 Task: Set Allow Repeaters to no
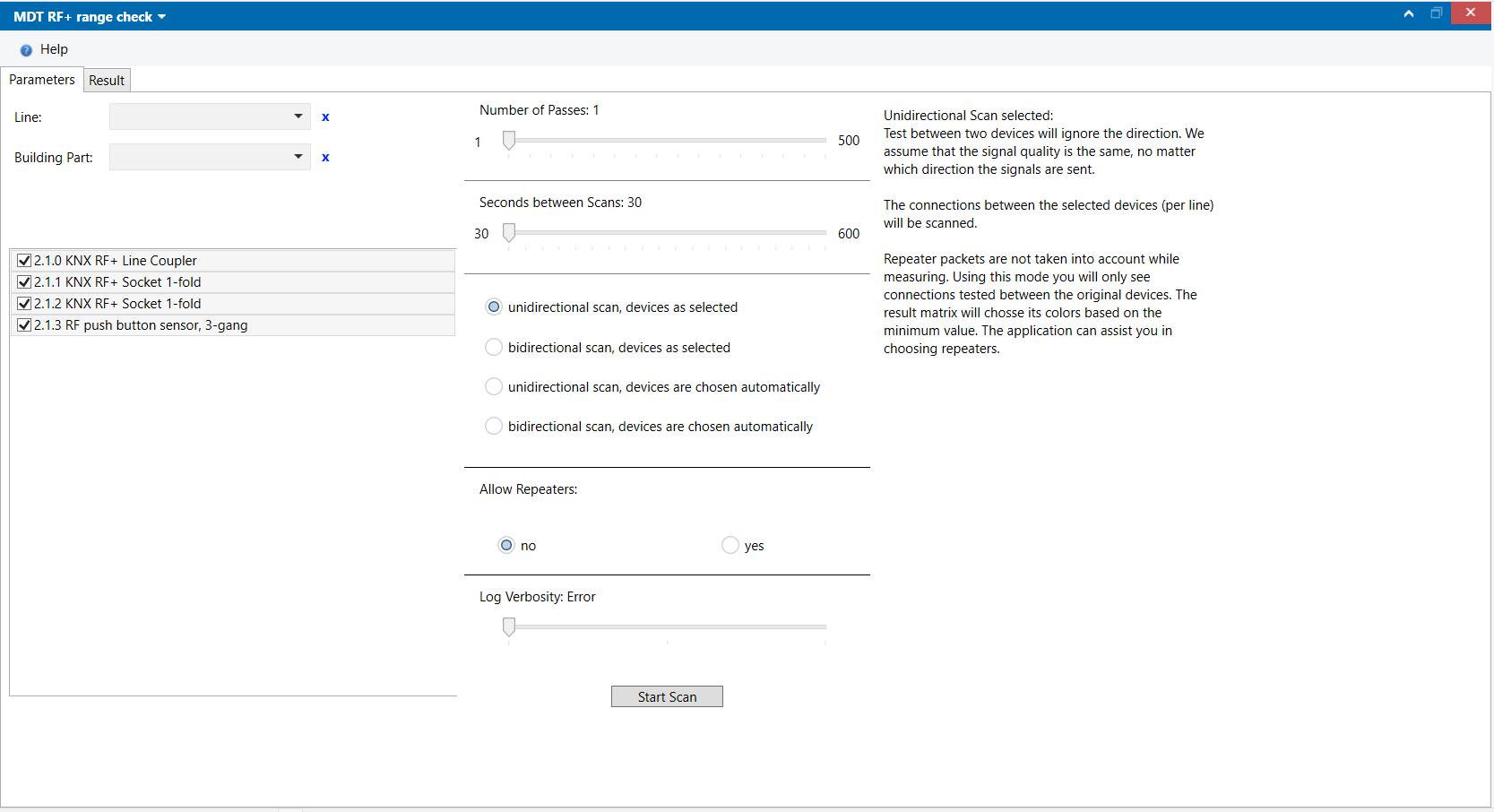pos(506,545)
